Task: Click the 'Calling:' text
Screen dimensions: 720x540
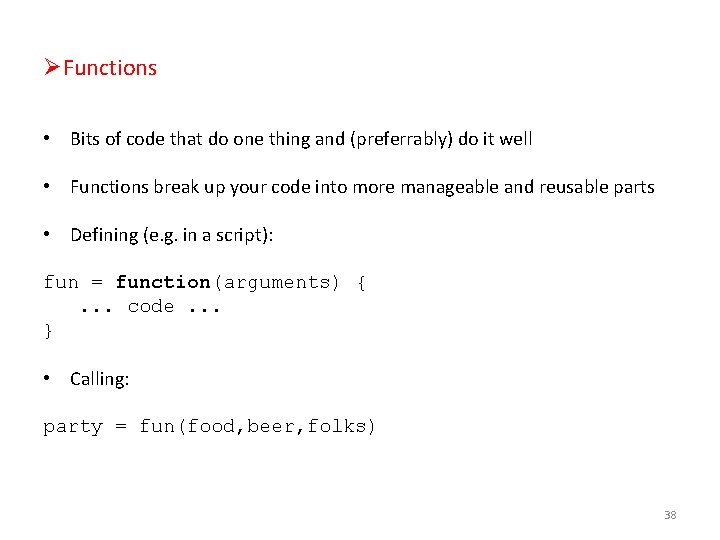Action: point(100,379)
